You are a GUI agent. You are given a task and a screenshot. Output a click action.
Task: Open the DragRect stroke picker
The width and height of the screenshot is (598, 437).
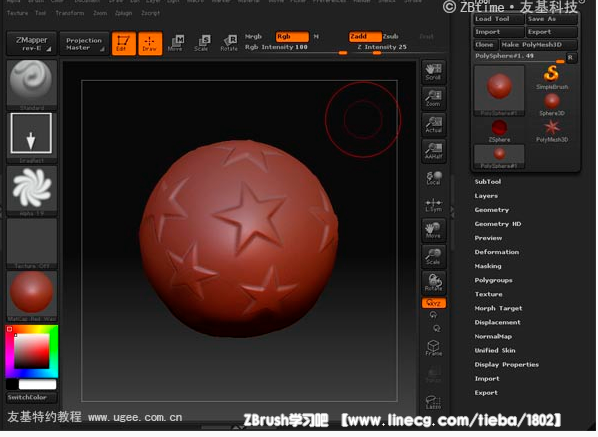[x=32, y=137]
